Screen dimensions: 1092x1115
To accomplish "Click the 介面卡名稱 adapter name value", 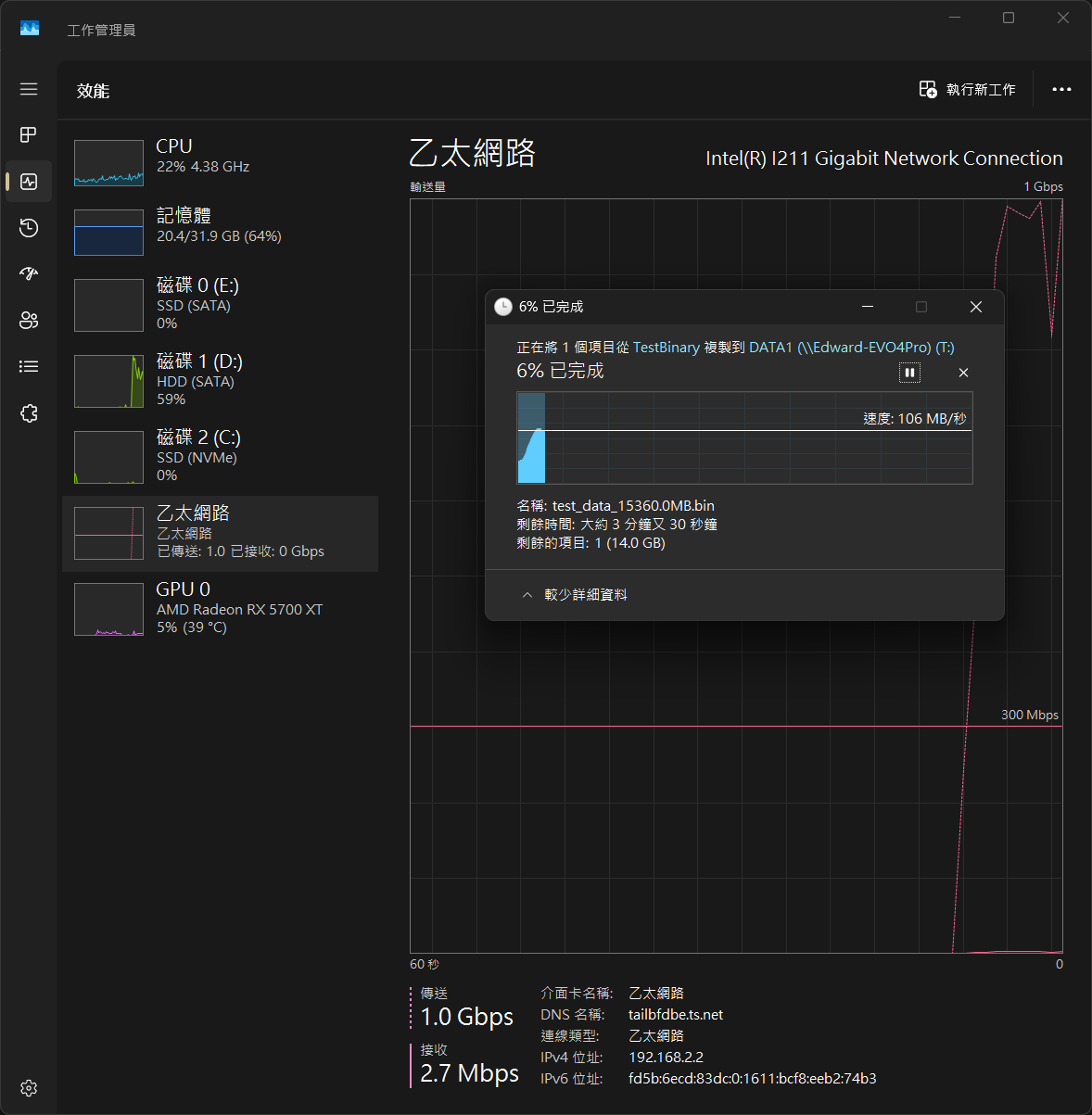I will pos(656,994).
